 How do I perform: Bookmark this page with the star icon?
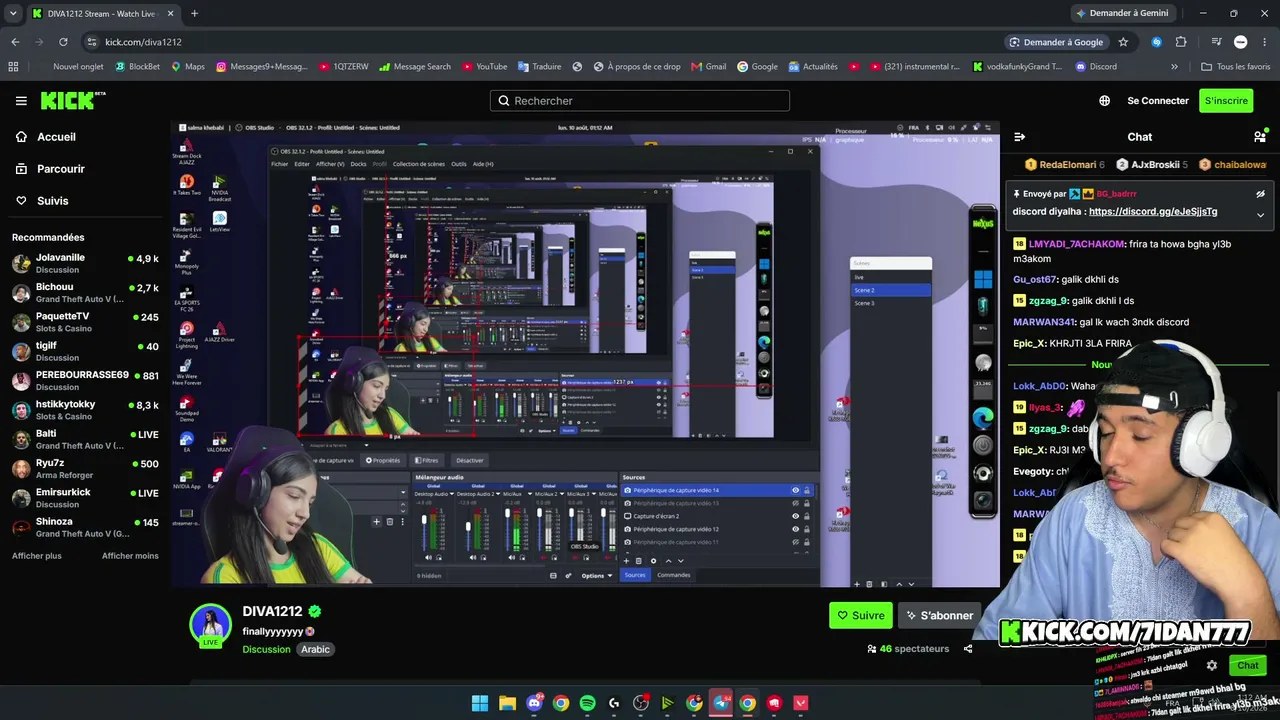(x=1123, y=42)
